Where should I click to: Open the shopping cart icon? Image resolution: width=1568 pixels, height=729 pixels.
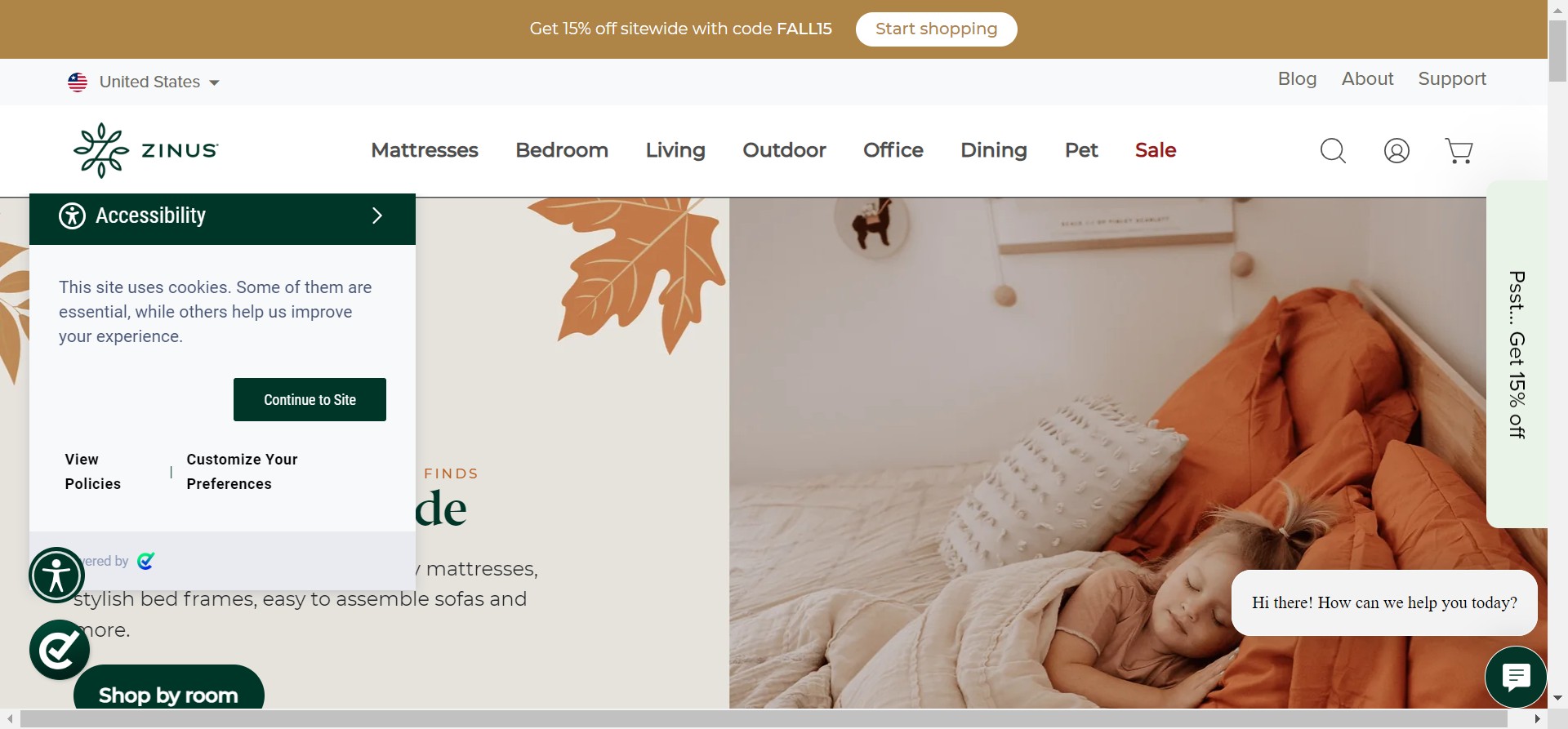coord(1459,151)
